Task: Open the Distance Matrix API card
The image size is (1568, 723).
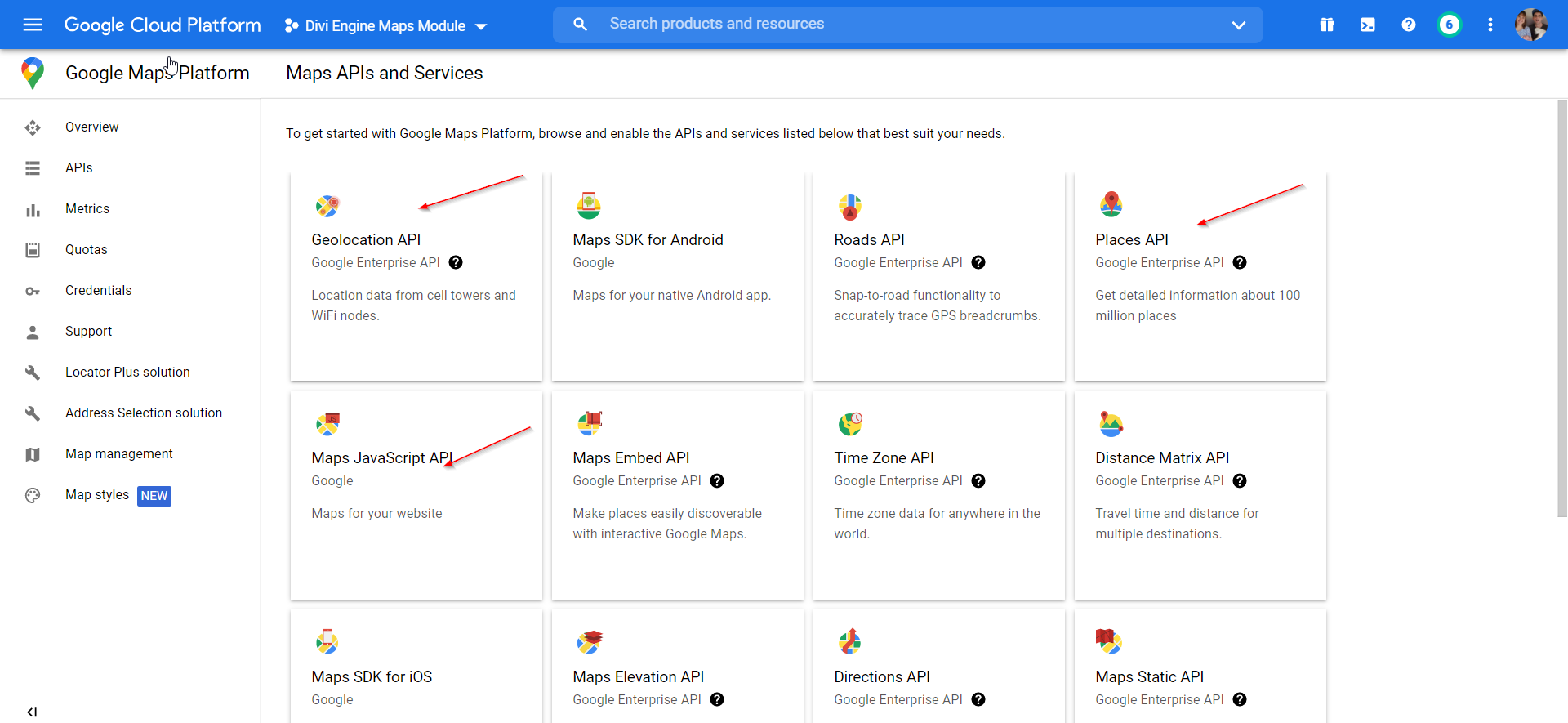Action: point(1200,494)
